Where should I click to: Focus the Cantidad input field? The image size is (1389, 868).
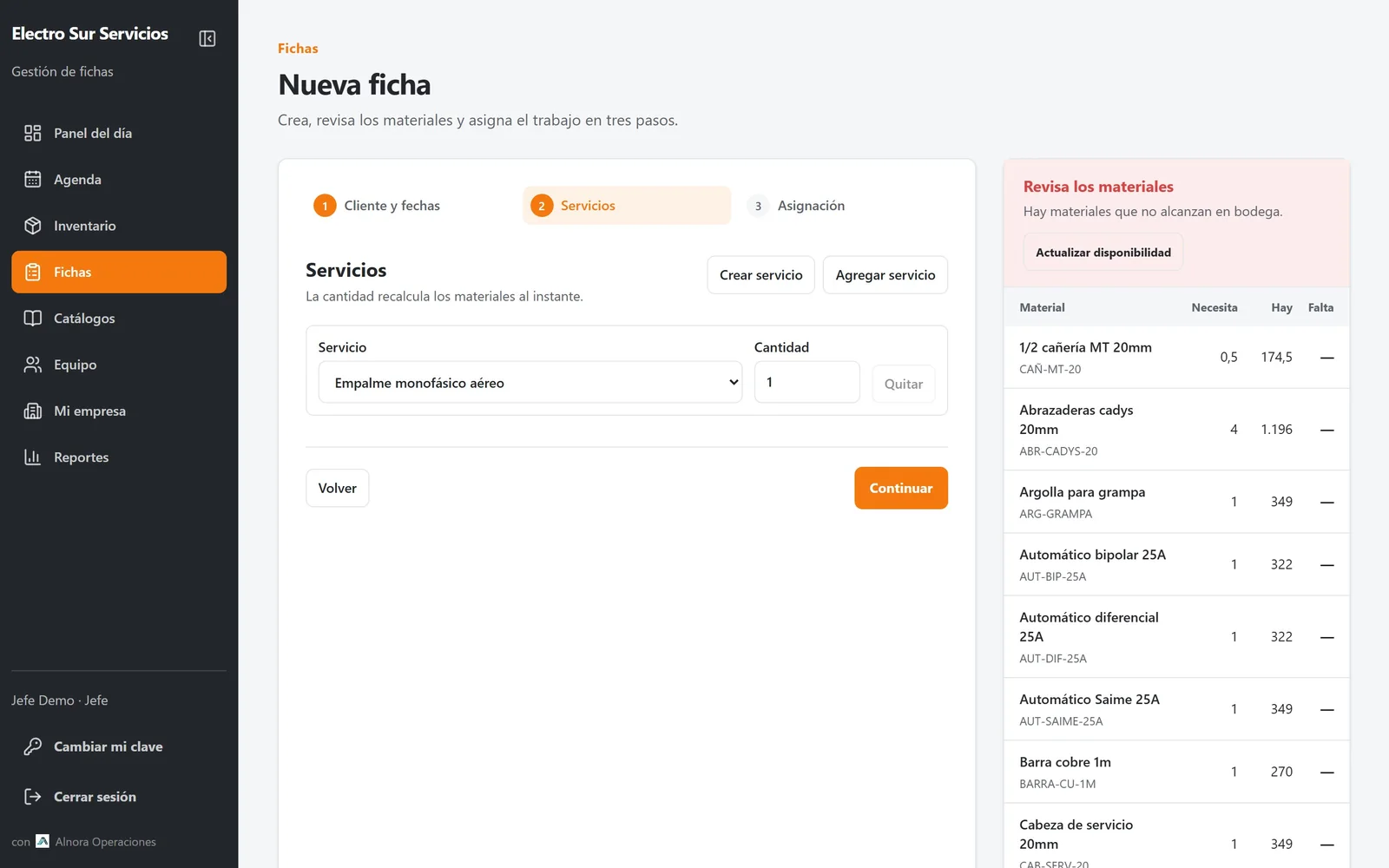point(807,383)
